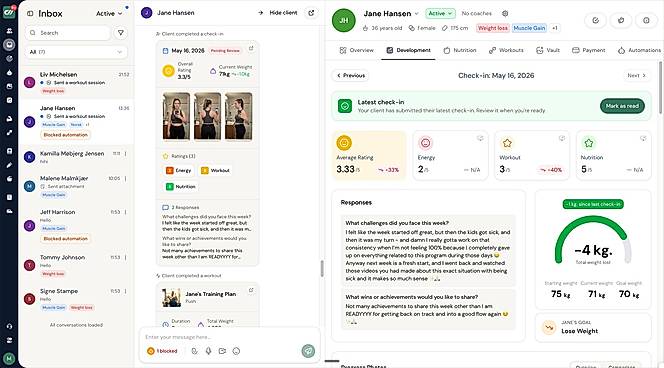Expand the All (7) conversations dropdown

pos(76,52)
